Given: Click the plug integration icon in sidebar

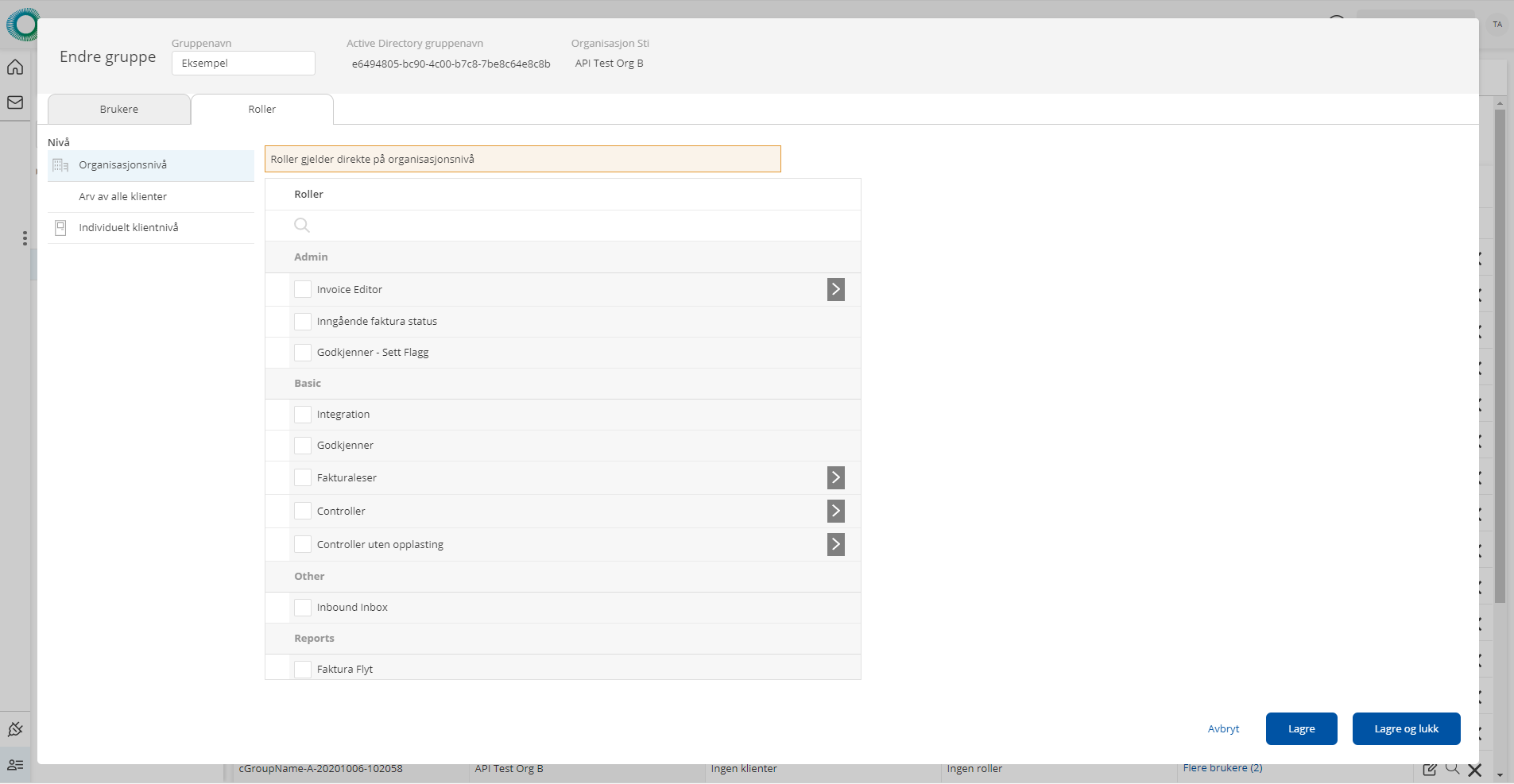Looking at the screenshot, I should [15, 729].
